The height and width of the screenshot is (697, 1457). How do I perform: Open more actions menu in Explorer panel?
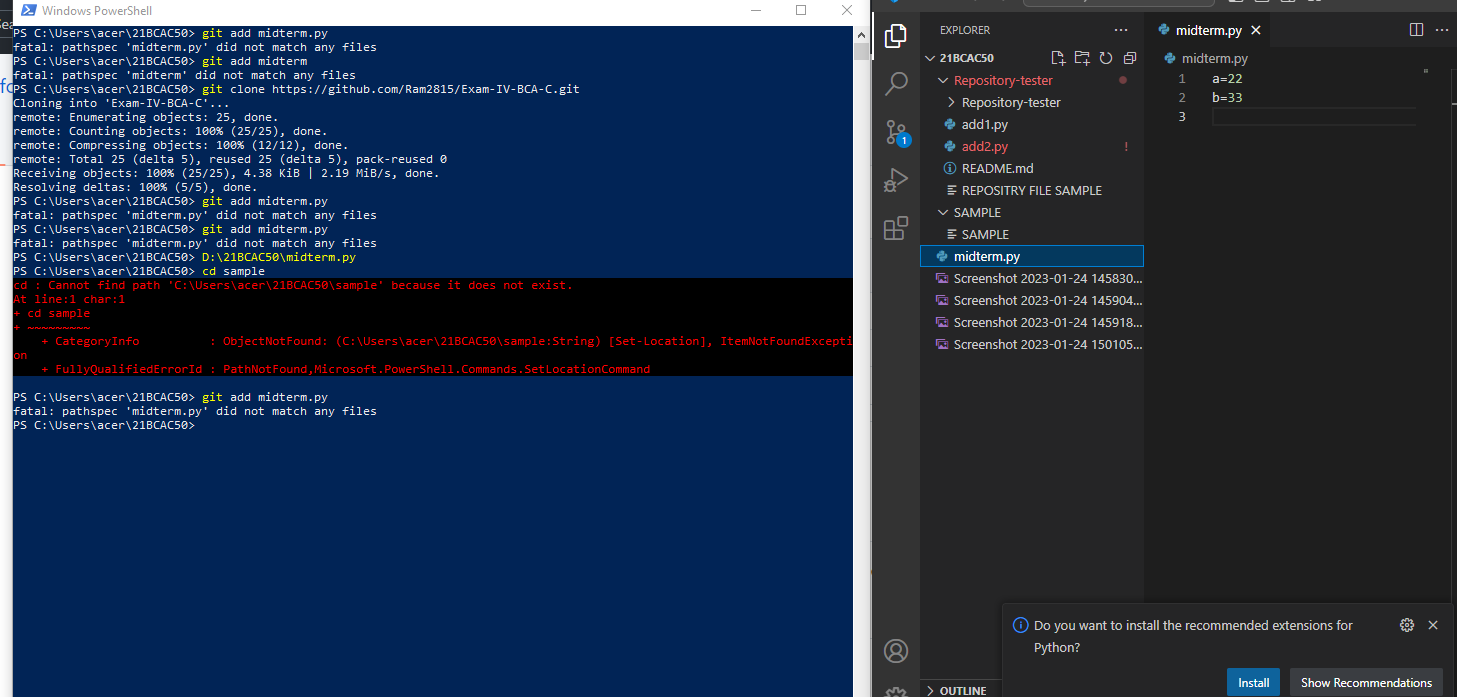[x=1121, y=29]
